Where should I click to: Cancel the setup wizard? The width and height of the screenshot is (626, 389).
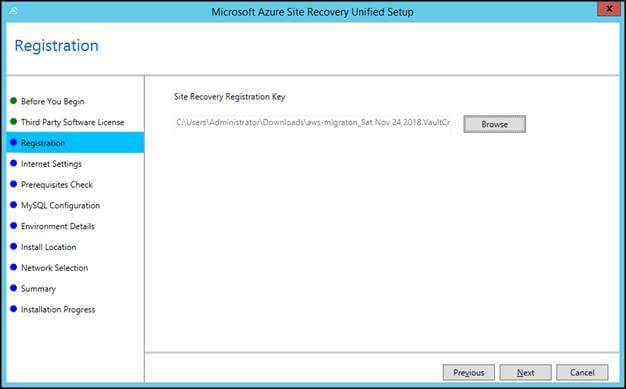click(x=582, y=373)
